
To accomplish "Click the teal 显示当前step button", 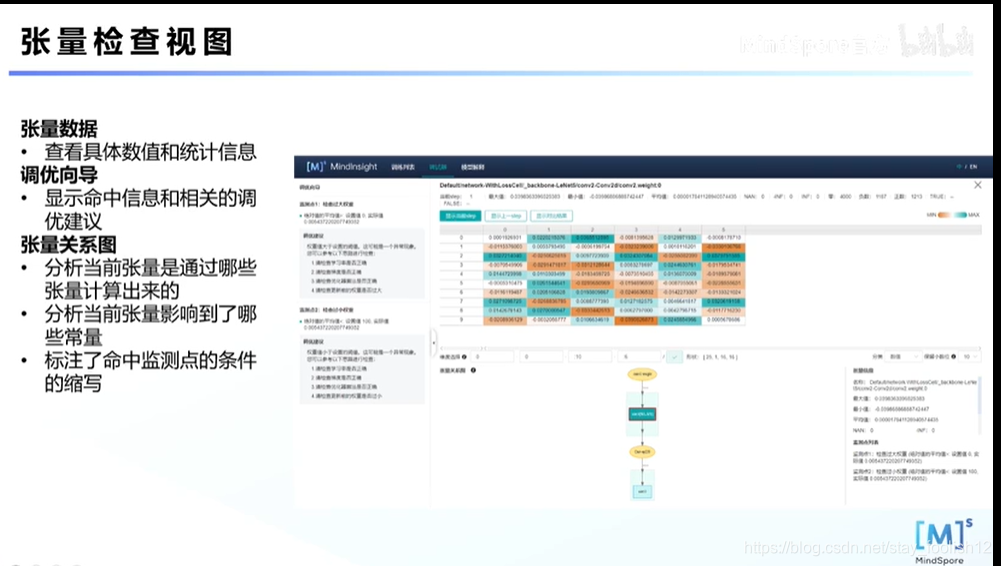I will [x=460, y=216].
